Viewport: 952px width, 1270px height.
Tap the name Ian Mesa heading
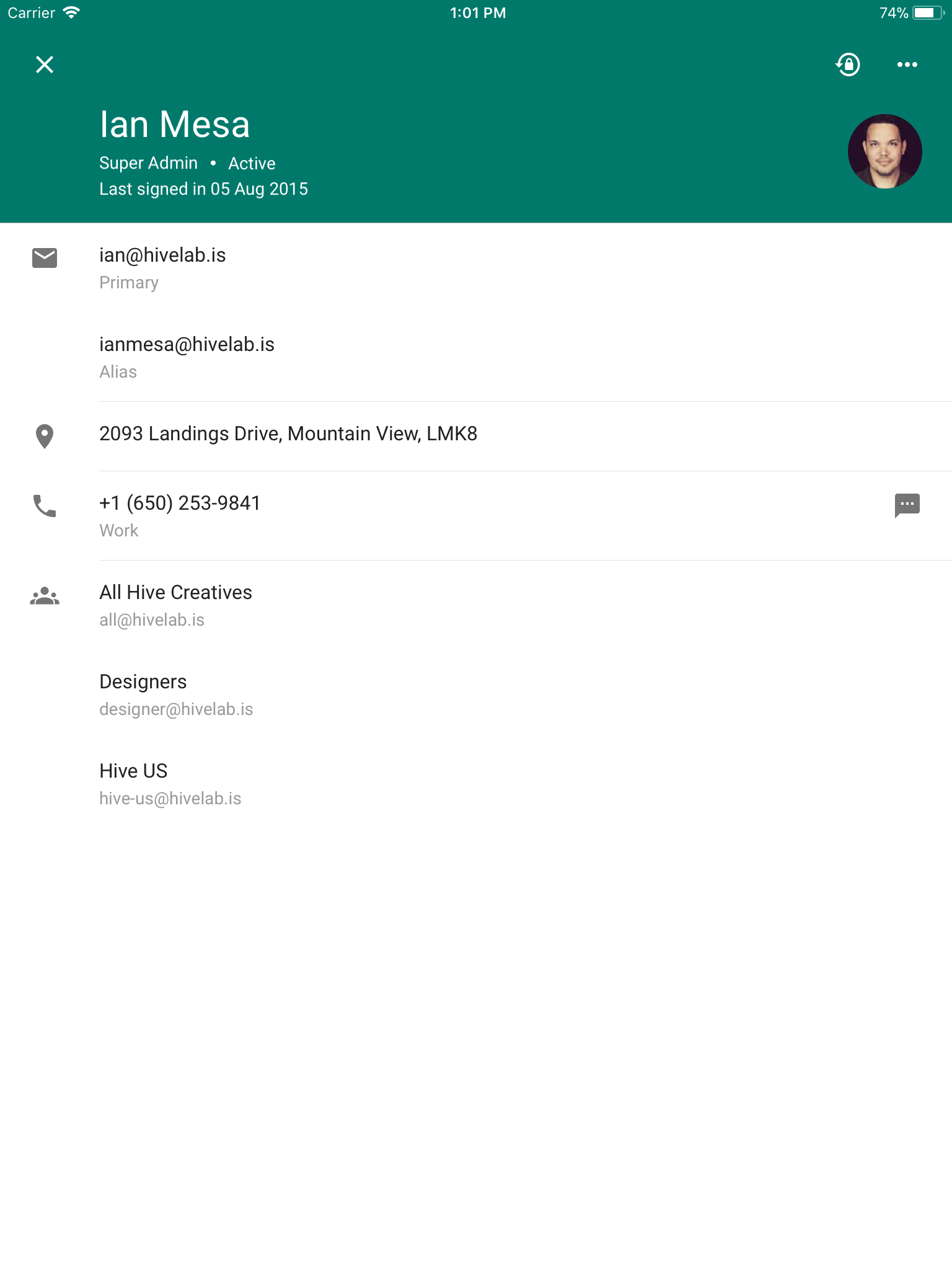pyautogui.click(x=175, y=124)
